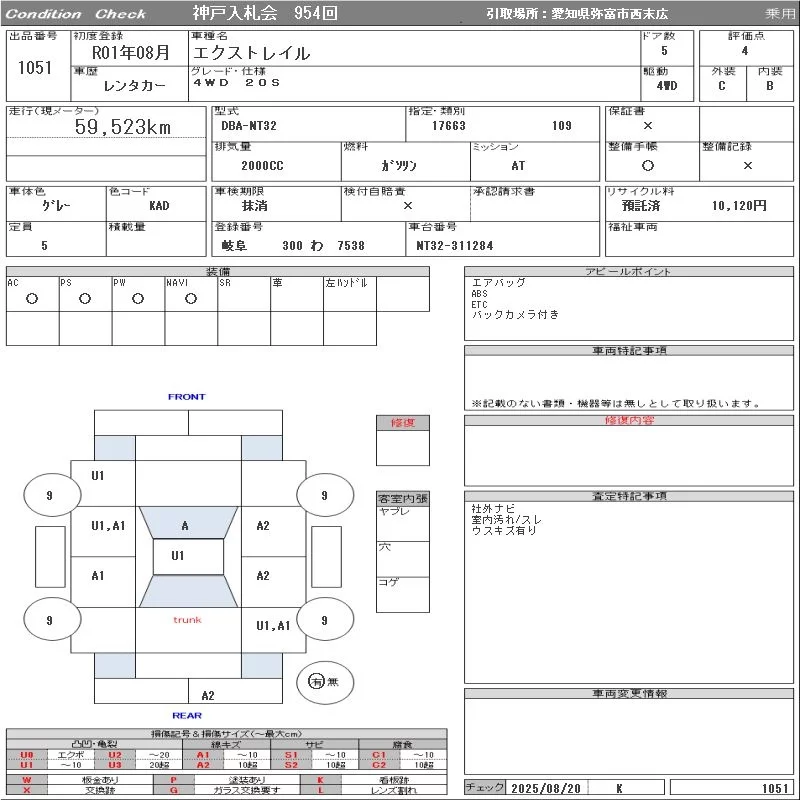
Task: Click the overall score 4 under 評価点
Action: click(745, 51)
